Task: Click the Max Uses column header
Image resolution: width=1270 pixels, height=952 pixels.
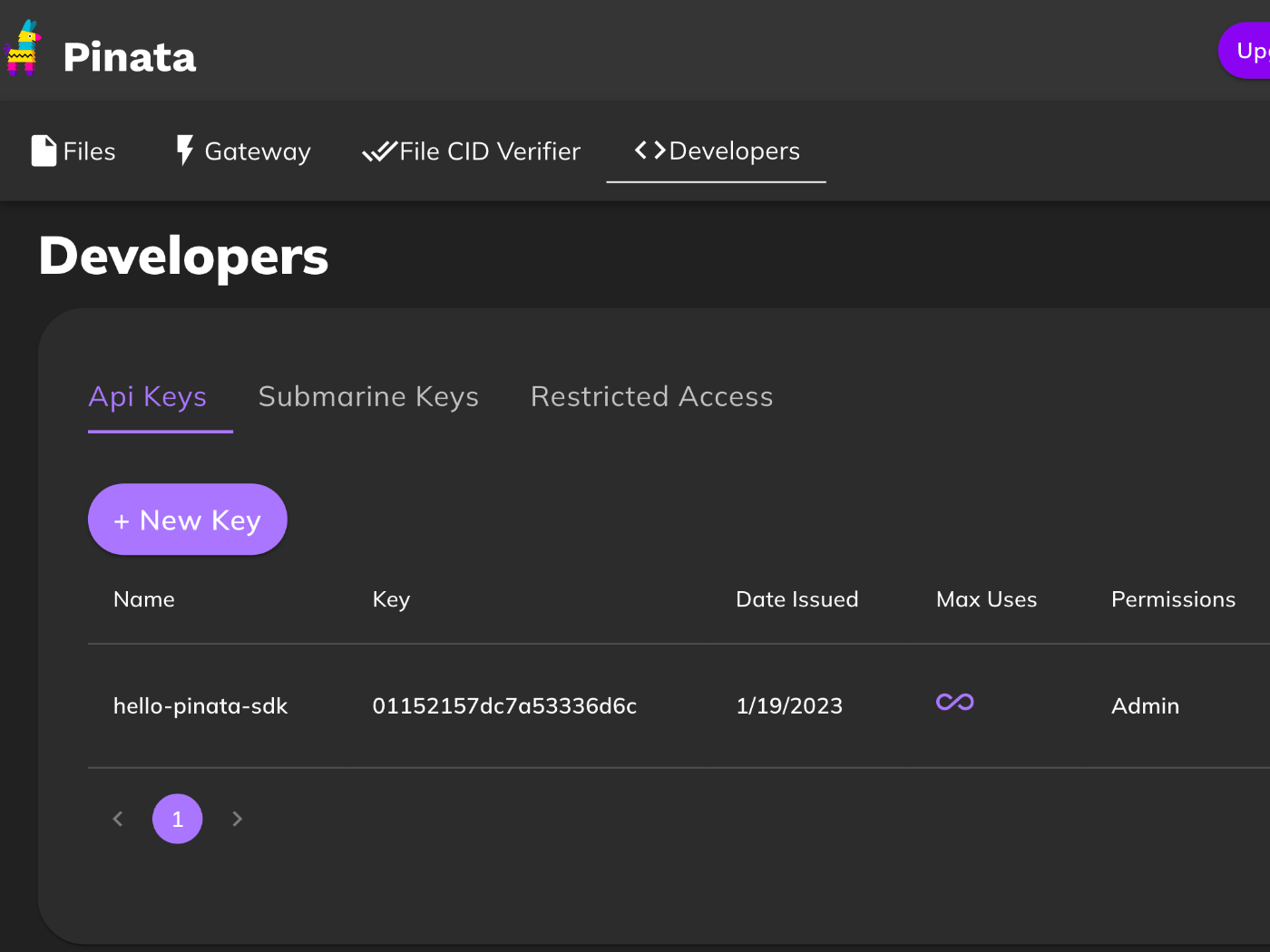Action: 987,599
